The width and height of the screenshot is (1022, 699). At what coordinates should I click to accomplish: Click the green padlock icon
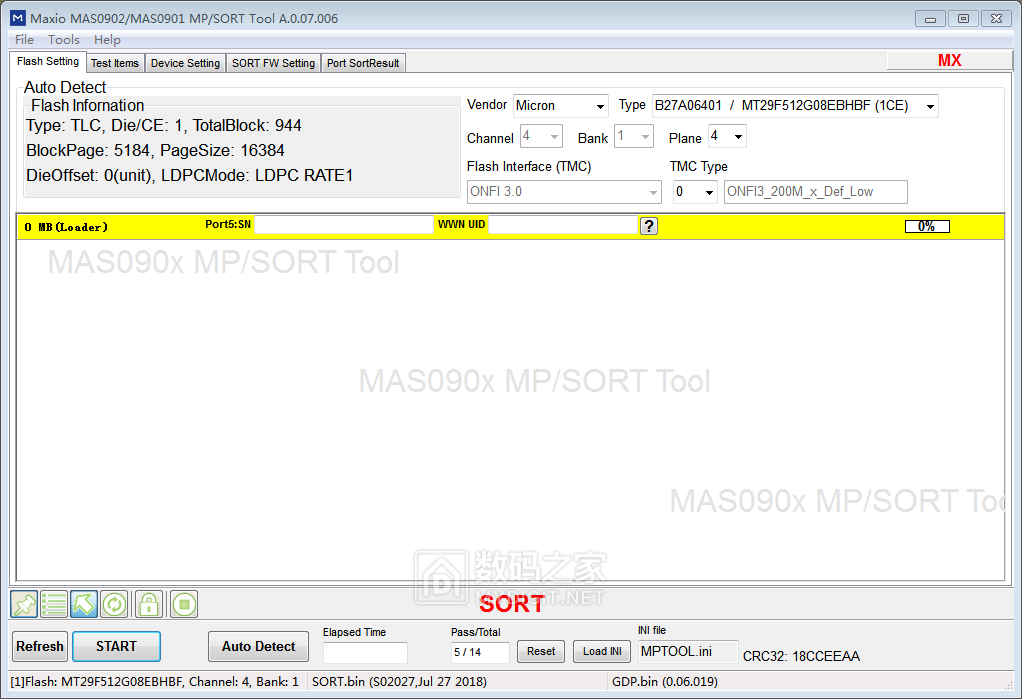(x=149, y=604)
